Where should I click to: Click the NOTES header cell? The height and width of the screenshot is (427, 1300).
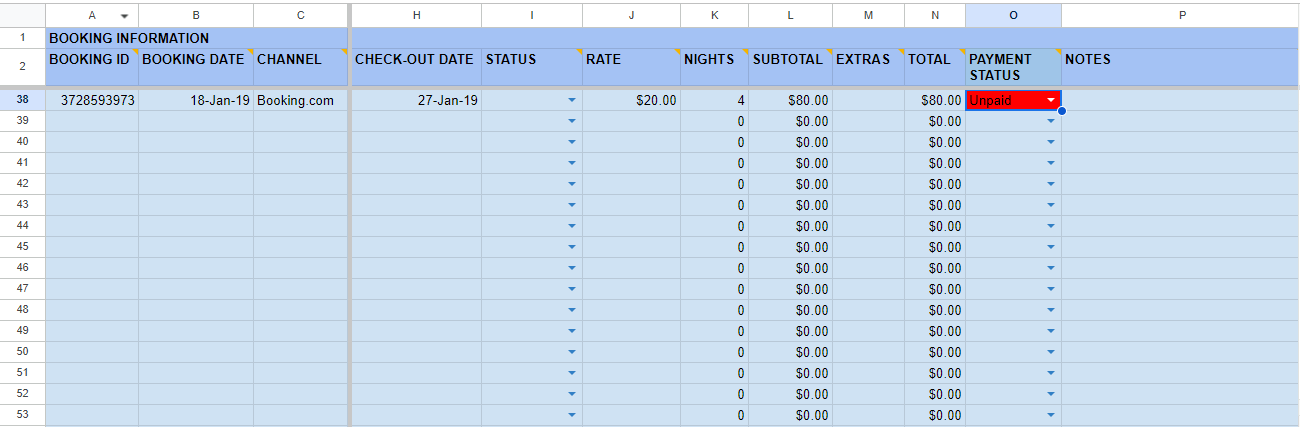1181,67
